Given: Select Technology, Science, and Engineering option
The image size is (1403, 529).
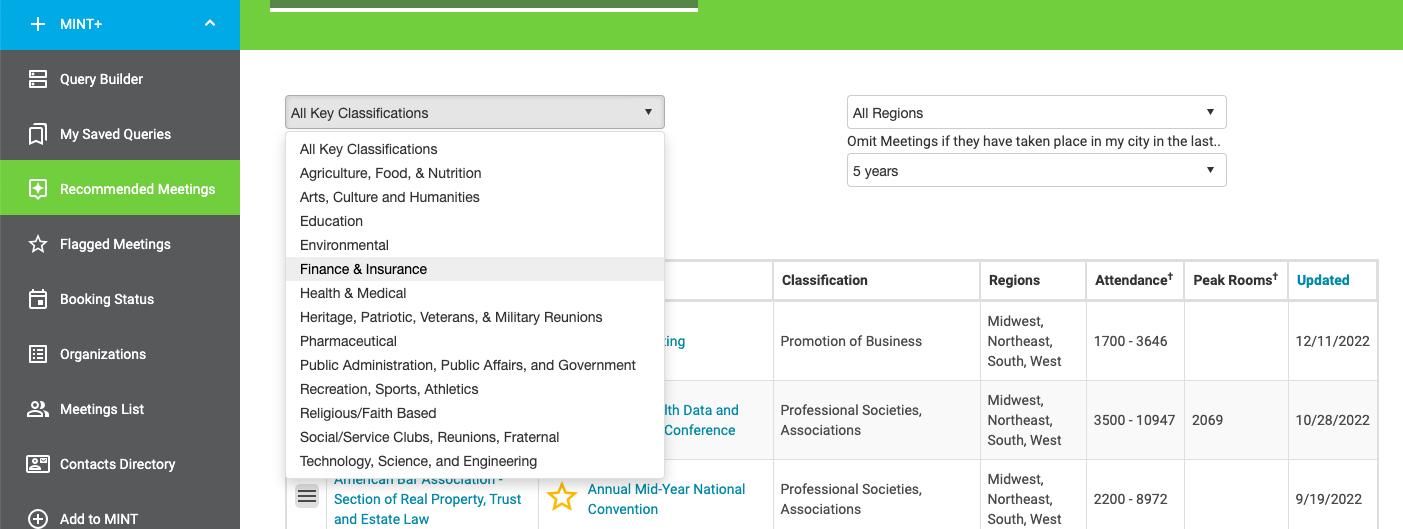Looking at the screenshot, I should 418,461.
